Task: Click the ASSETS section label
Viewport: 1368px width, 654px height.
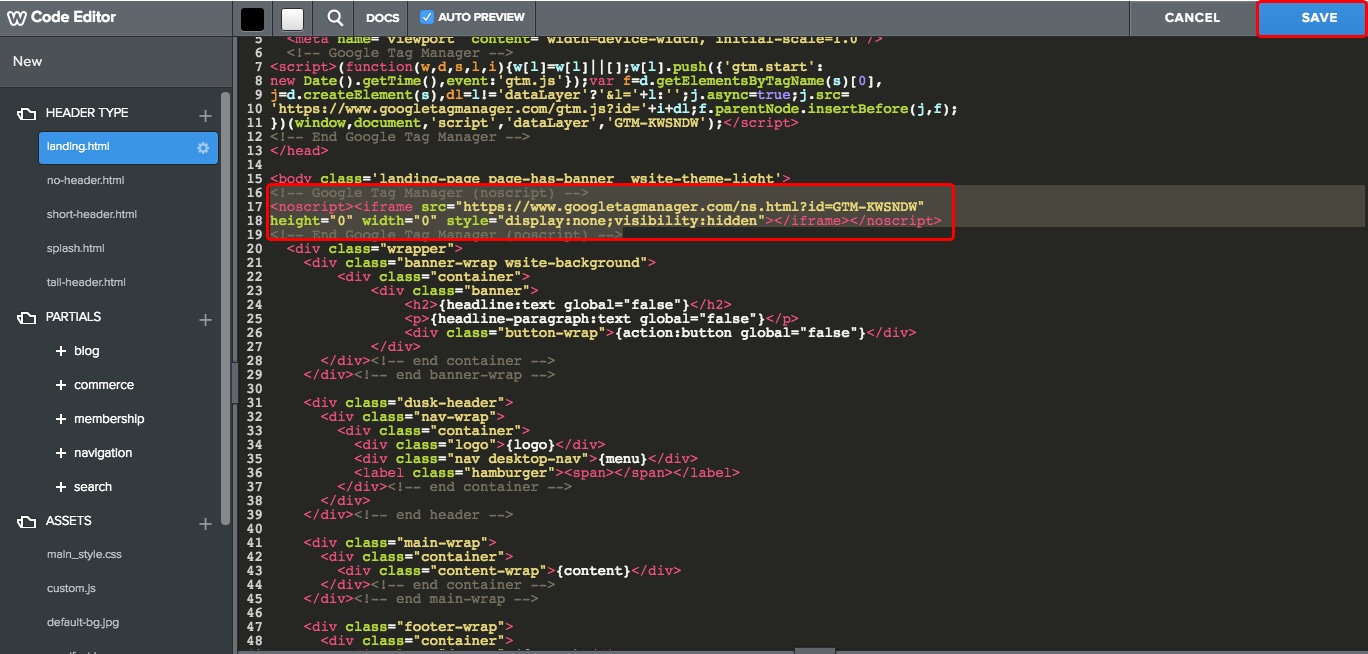Action: (x=68, y=521)
